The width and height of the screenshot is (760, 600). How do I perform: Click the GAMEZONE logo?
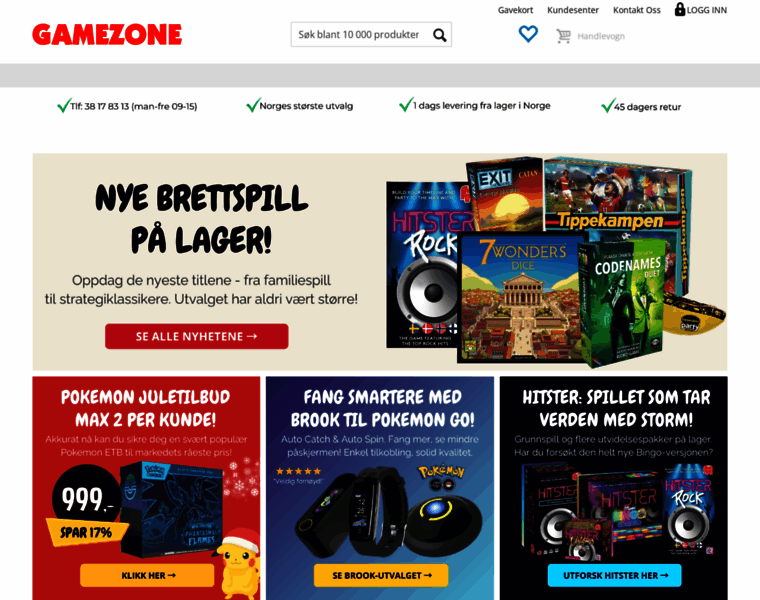[x=107, y=34]
